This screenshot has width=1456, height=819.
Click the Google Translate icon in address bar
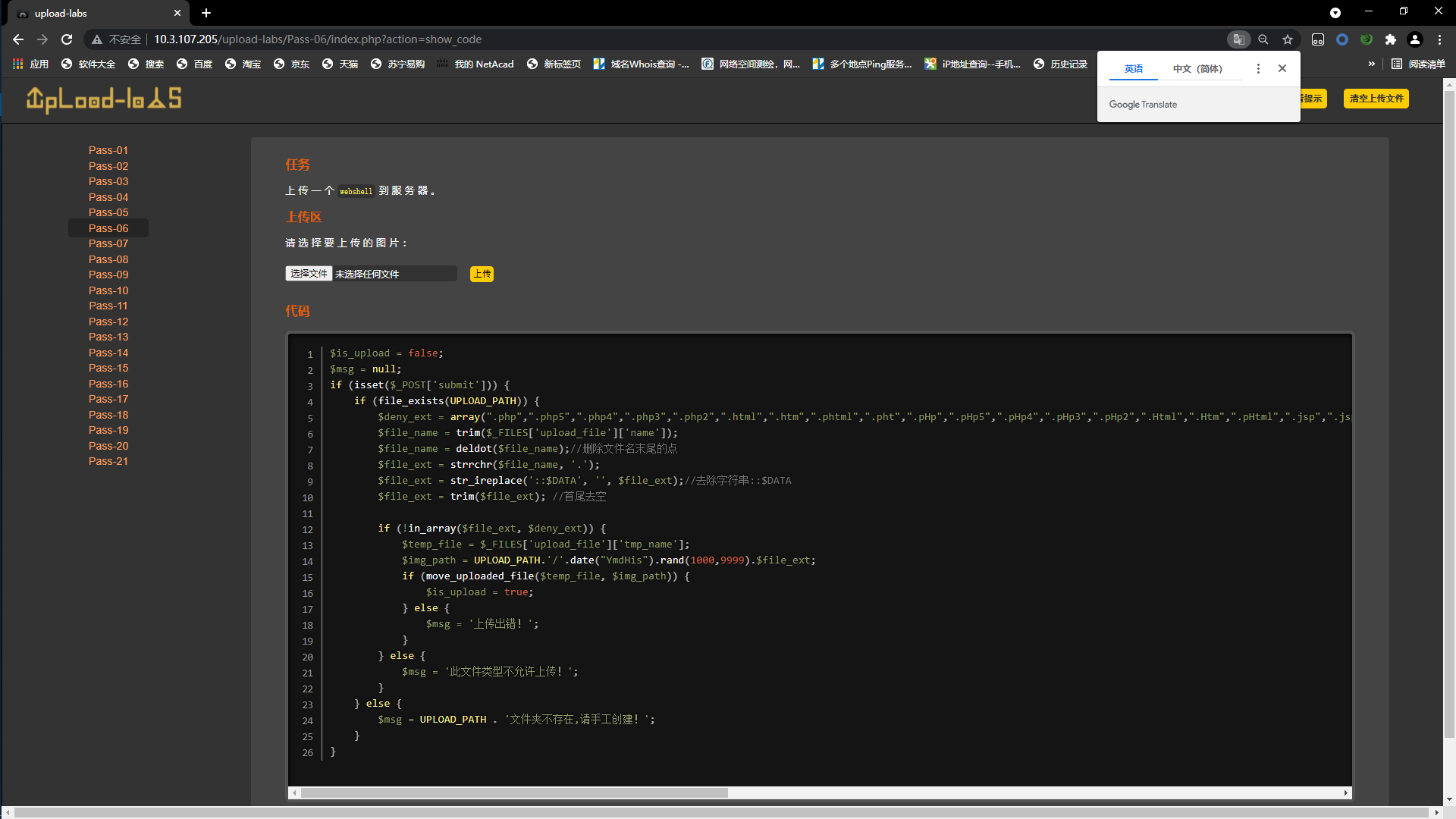(x=1238, y=39)
